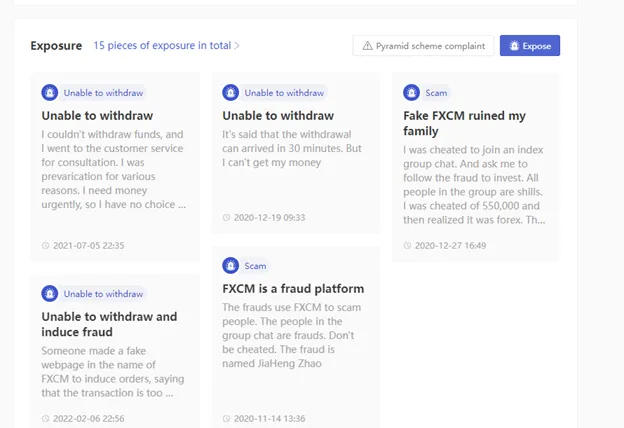The image size is (624, 428).
Task: Click text 'The frauds use FXCM to scam'
Action: tap(292, 335)
